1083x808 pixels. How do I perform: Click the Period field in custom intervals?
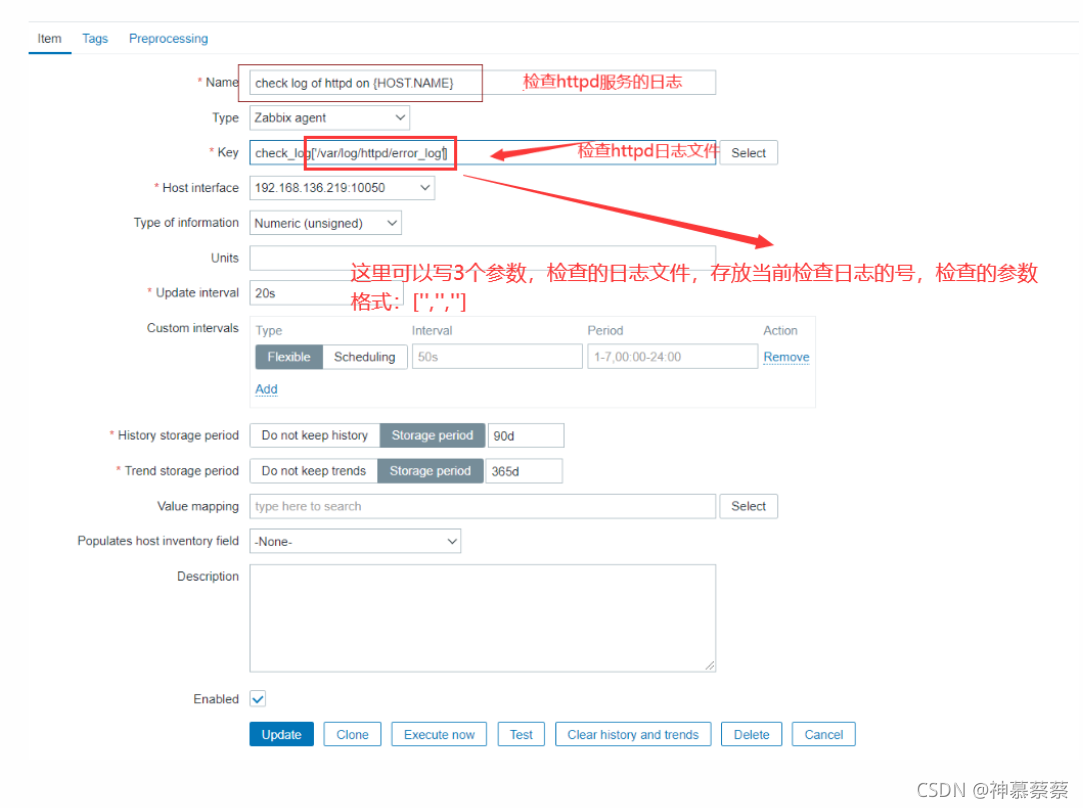672,357
